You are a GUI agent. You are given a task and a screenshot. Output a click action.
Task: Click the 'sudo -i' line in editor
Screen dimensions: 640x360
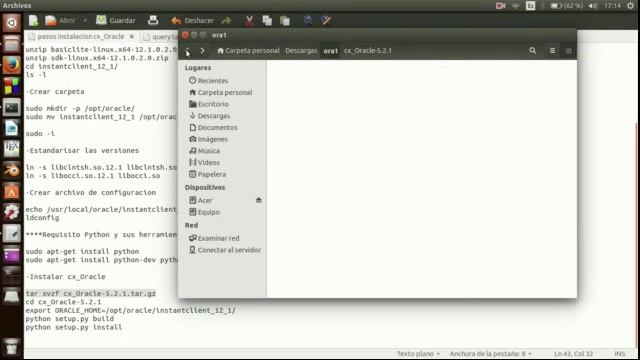[40, 133]
